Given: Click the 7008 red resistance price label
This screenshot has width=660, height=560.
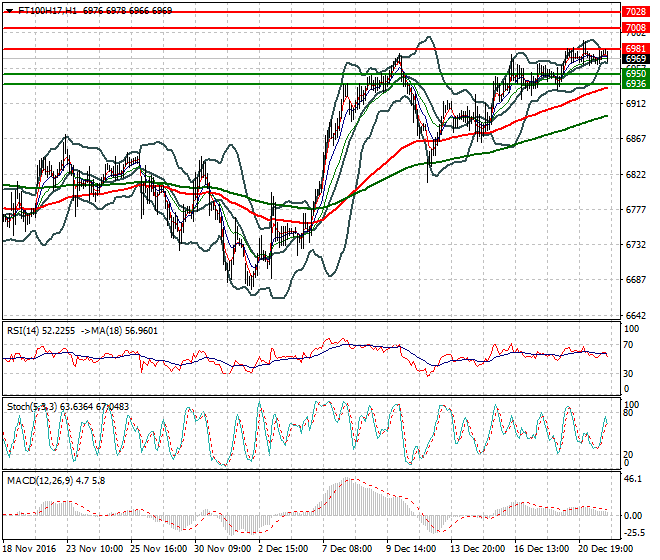Looking at the screenshot, I should [636, 28].
